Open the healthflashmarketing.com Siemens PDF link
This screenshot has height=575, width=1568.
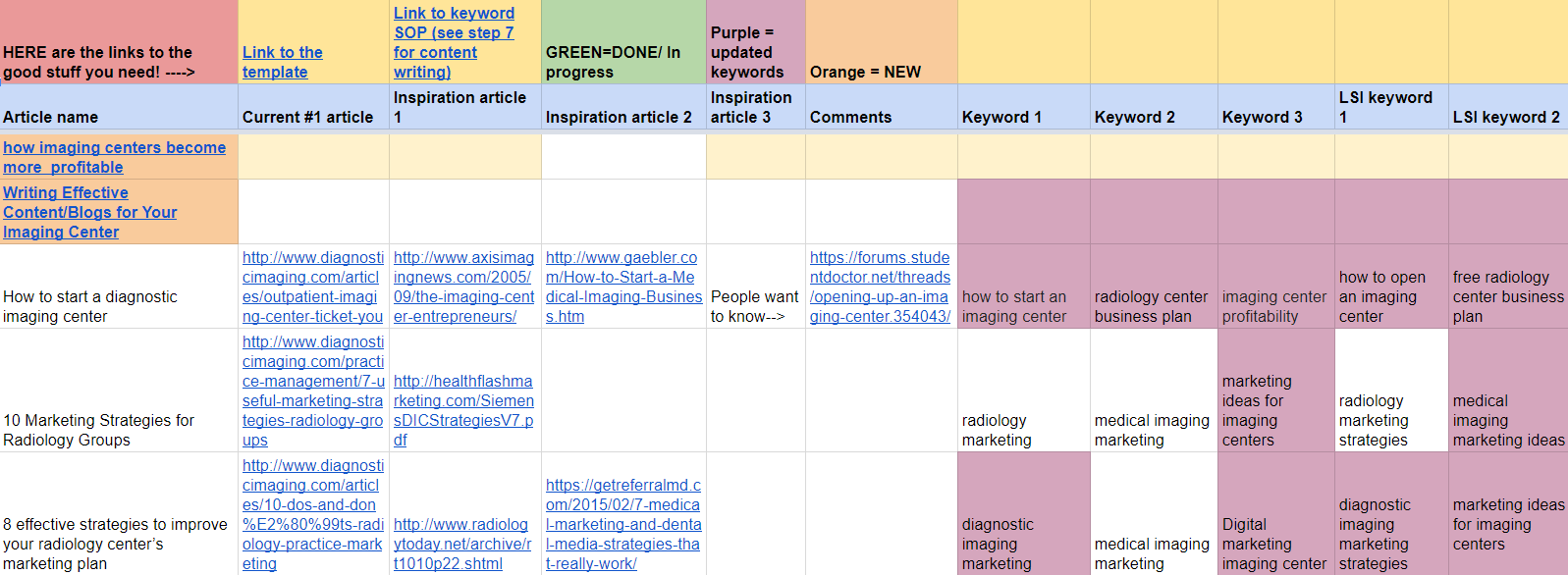(x=463, y=410)
